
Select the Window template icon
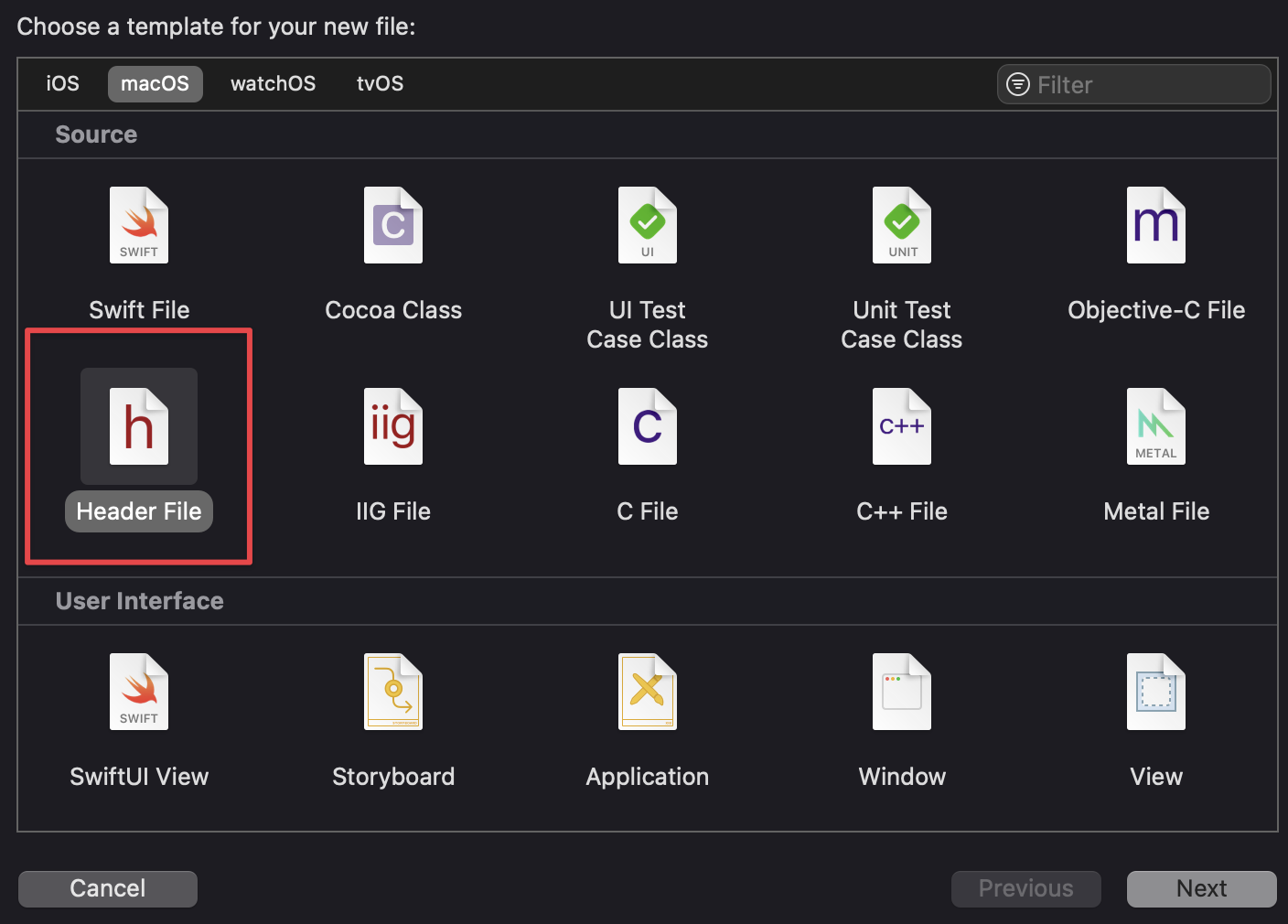[902, 692]
